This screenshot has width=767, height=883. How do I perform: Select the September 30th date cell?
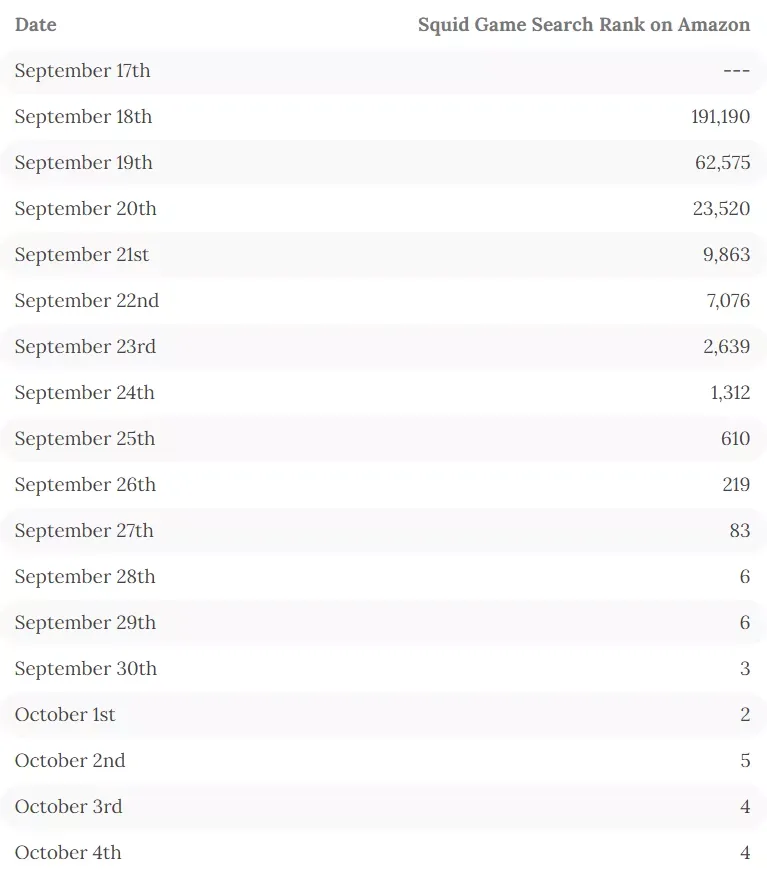(x=86, y=669)
